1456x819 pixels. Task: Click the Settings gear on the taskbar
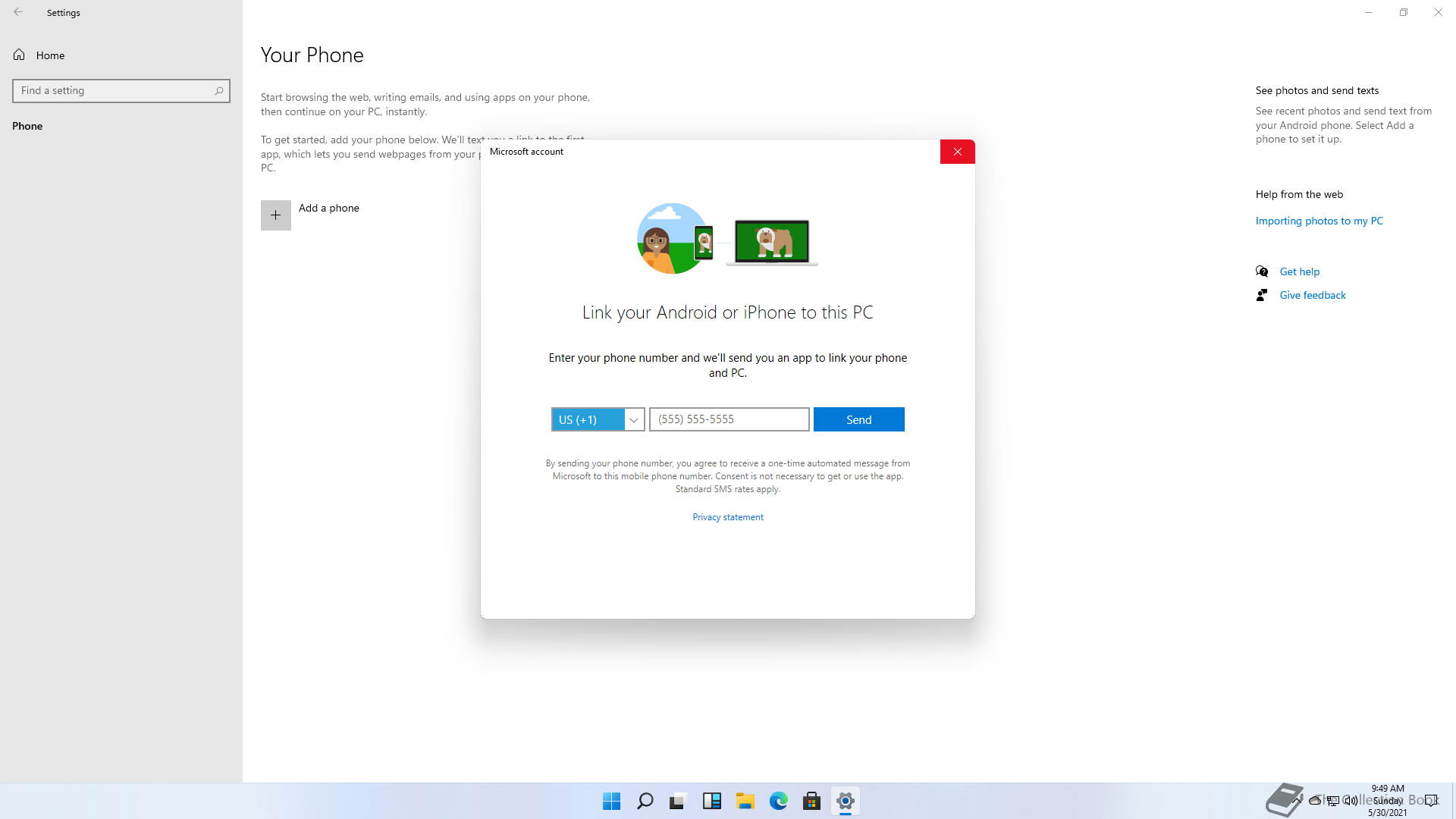coord(846,801)
